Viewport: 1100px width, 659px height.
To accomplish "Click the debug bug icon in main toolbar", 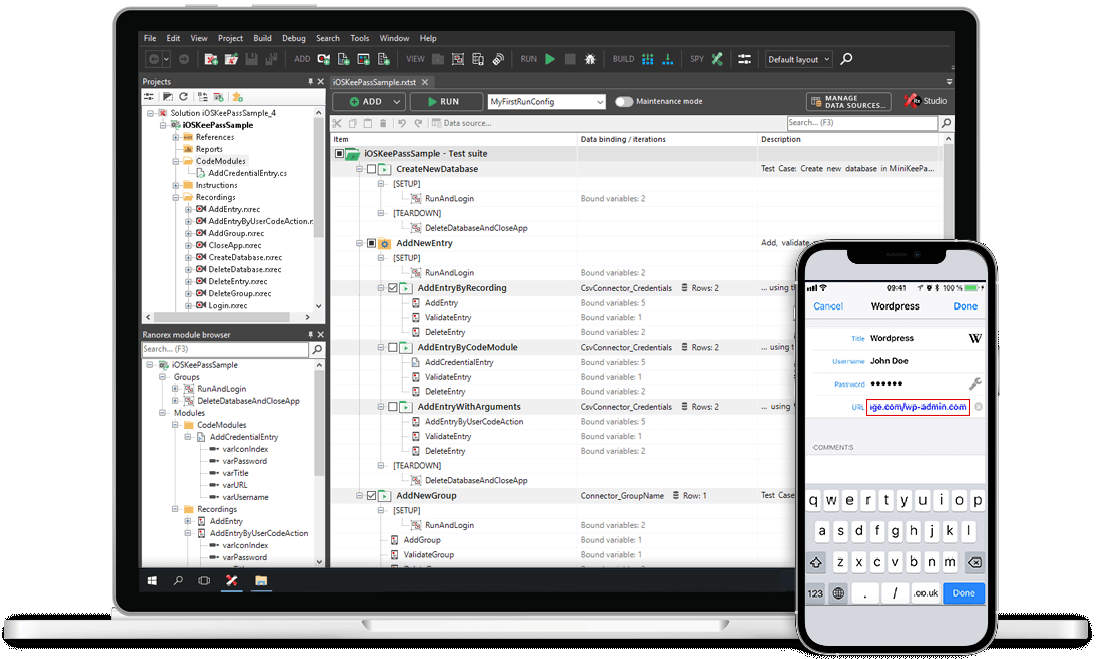I will coord(590,59).
